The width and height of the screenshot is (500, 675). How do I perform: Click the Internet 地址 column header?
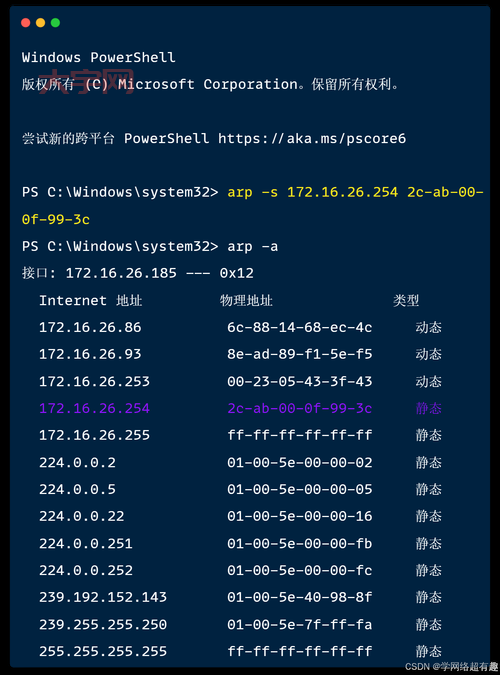pos(90,300)
